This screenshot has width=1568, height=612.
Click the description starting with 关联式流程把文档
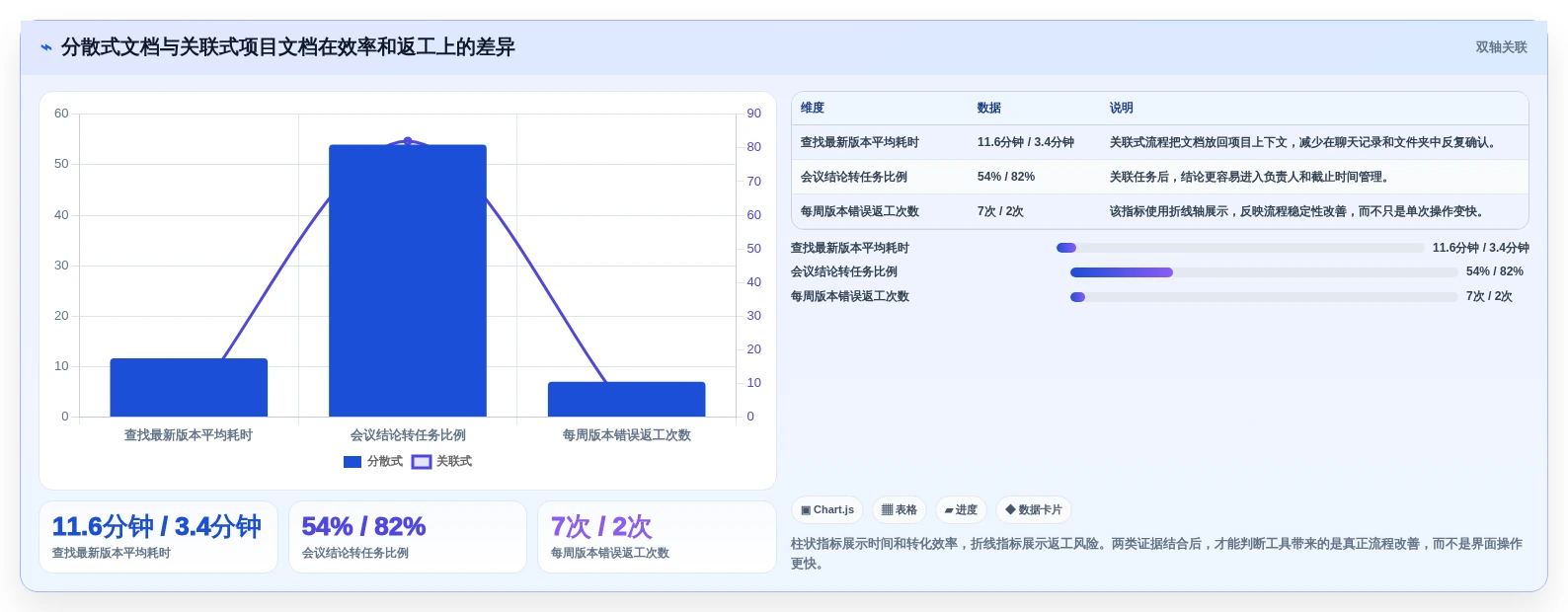coord(1304,142)
